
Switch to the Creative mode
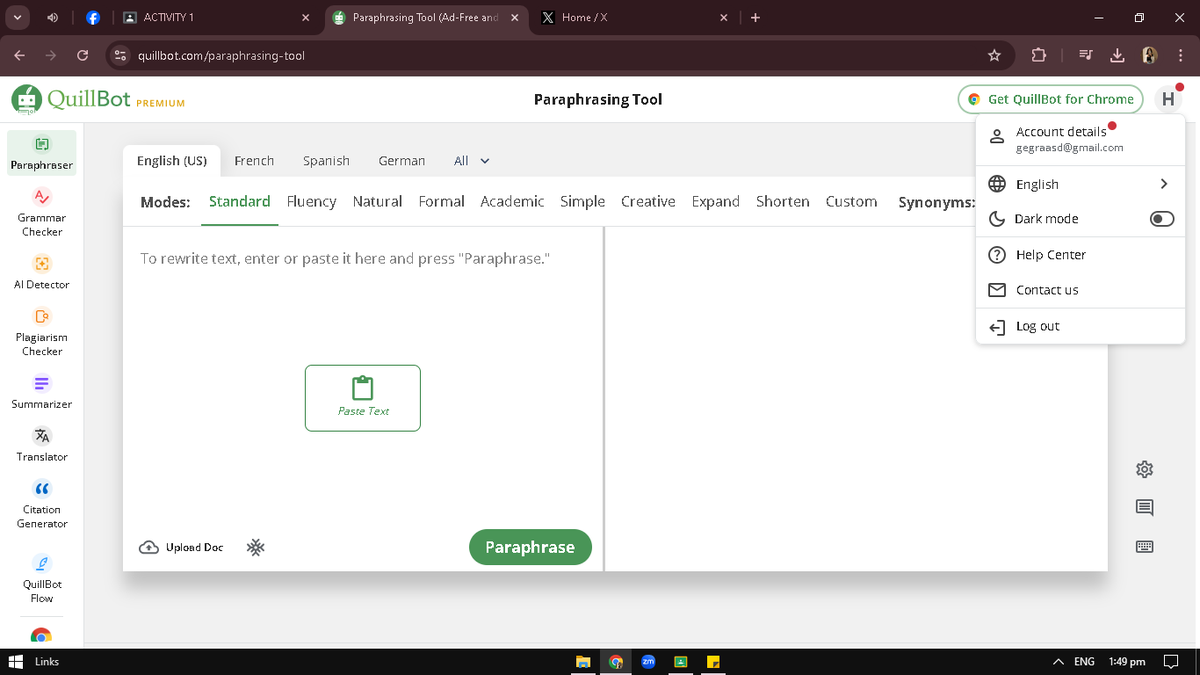(x=648, y=201)
